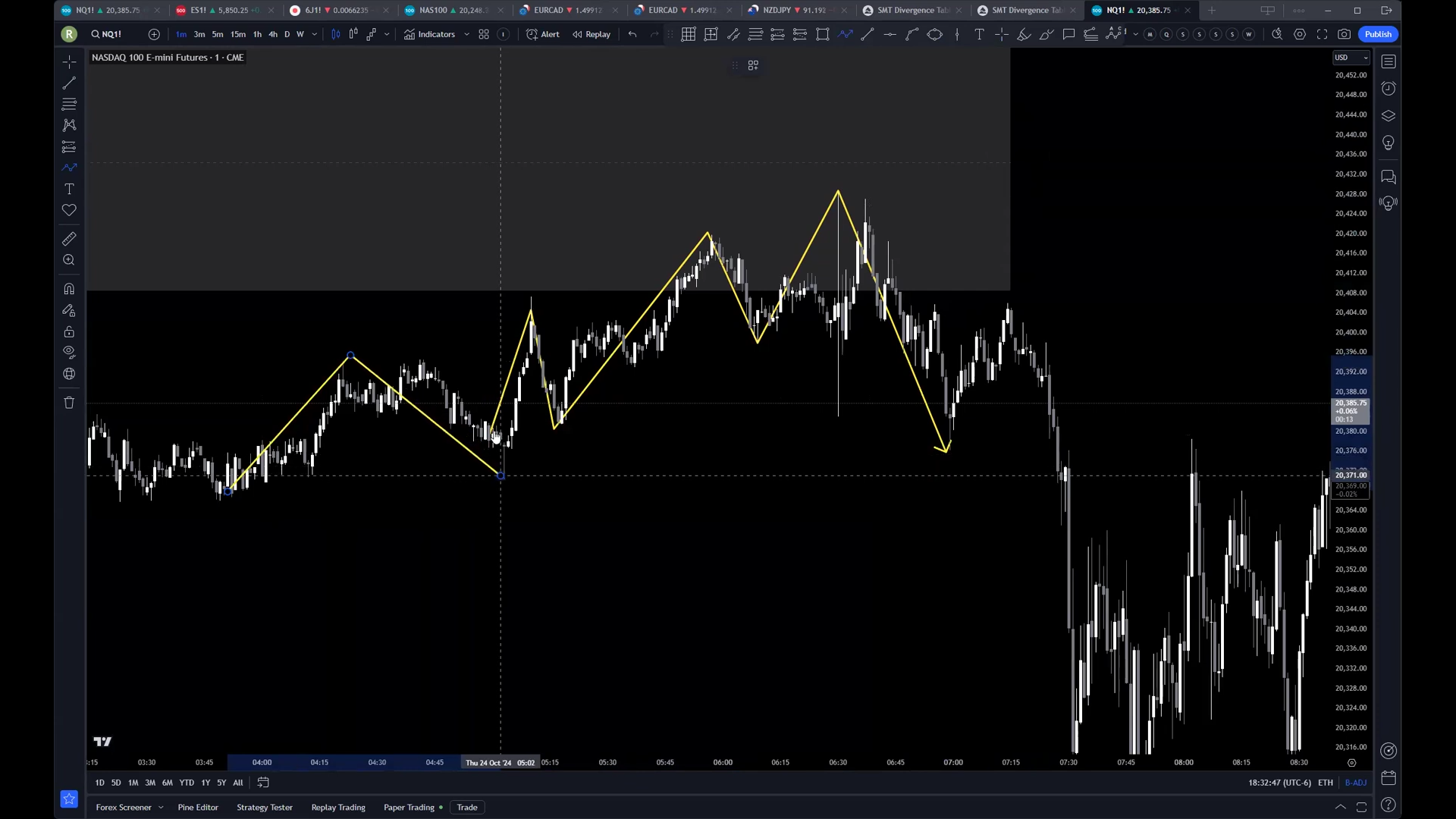Take a chart snapshot with camera icon
The width and height of the screenshot is (1456, 819).
tap(1344, 34)
